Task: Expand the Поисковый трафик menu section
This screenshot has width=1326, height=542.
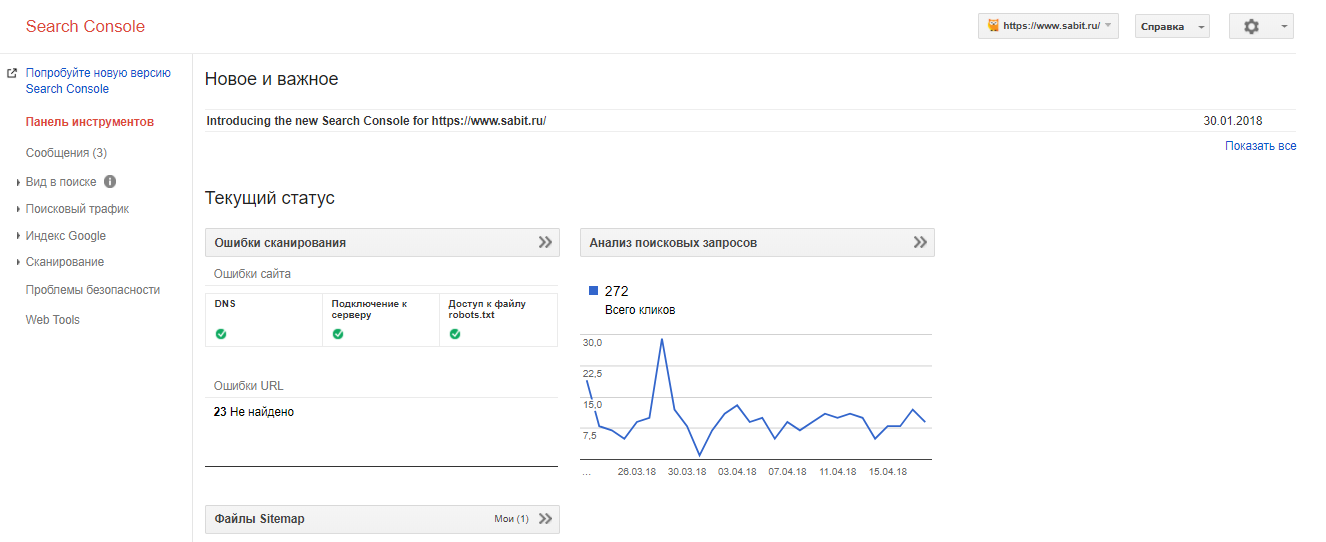Action: (x=77, y=209)
